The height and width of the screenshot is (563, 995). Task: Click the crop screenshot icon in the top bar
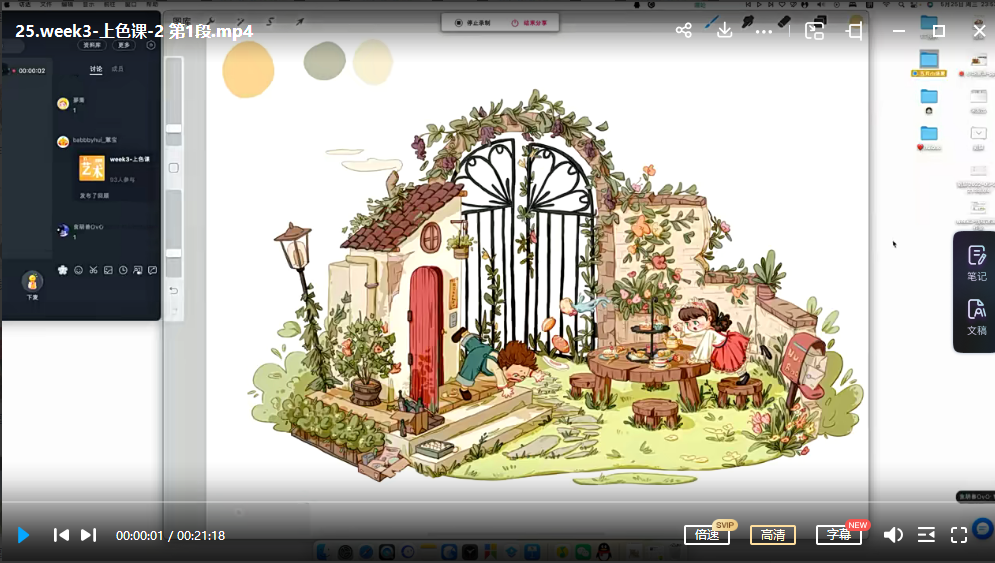854,31
